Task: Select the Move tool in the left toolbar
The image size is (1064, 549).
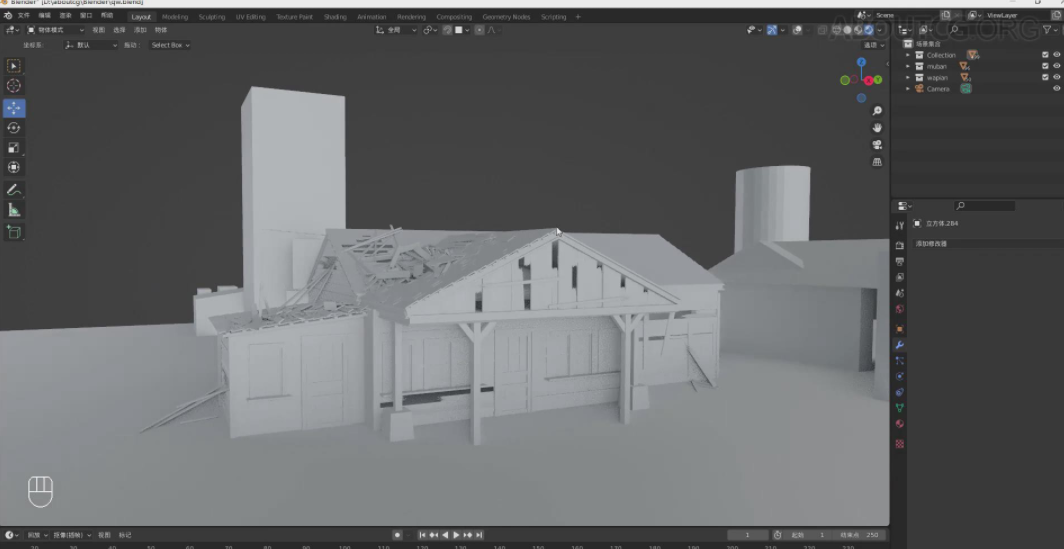Action: pyautogui.click(x=14, y=108)
